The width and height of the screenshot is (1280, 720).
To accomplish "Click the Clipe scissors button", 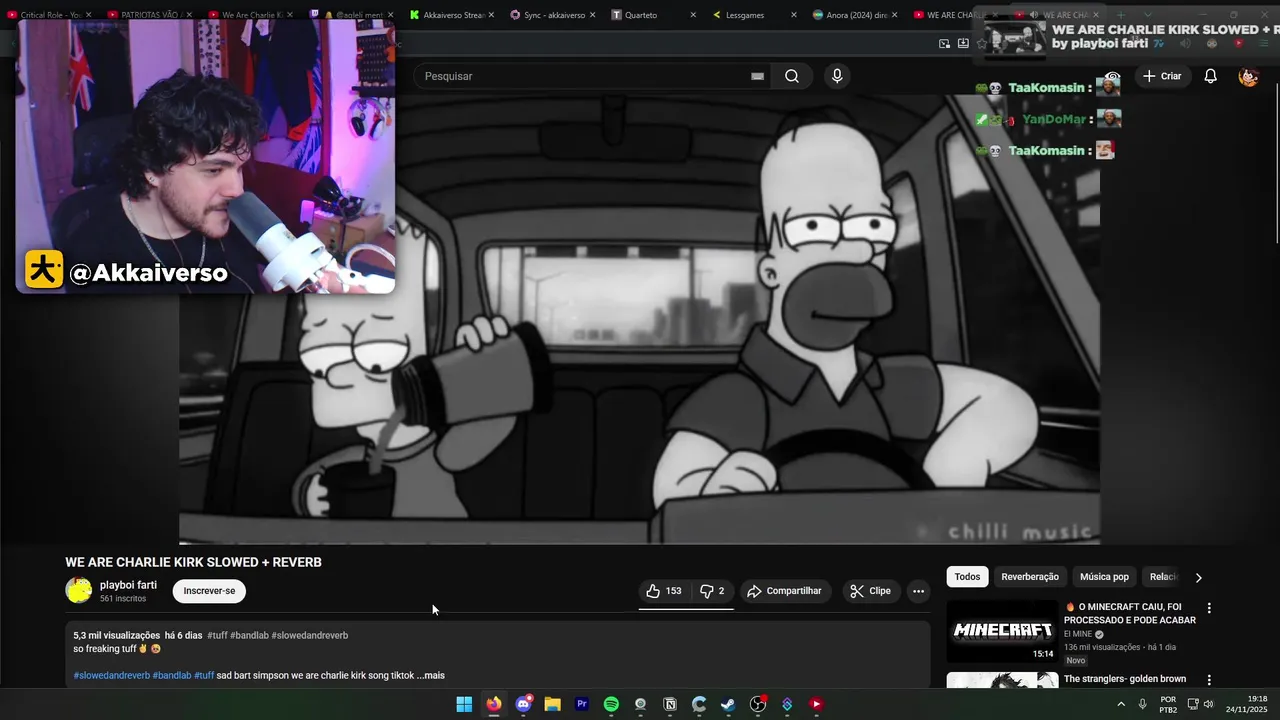I will (870, 591).
